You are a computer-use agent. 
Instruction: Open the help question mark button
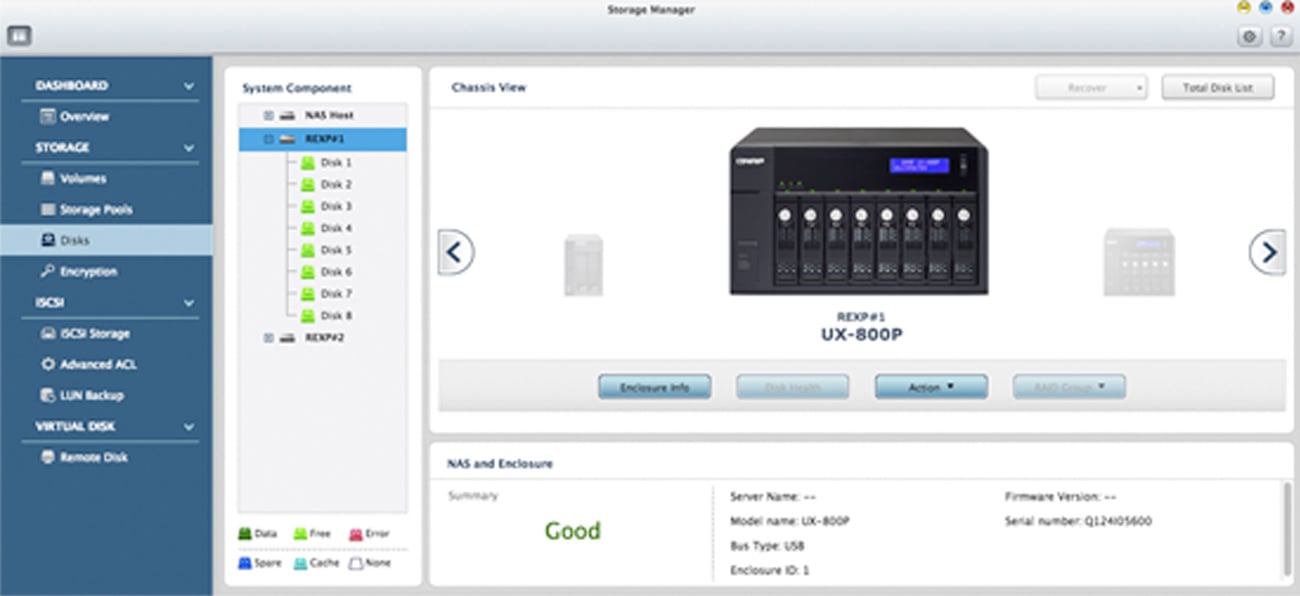pos(1280,37)
